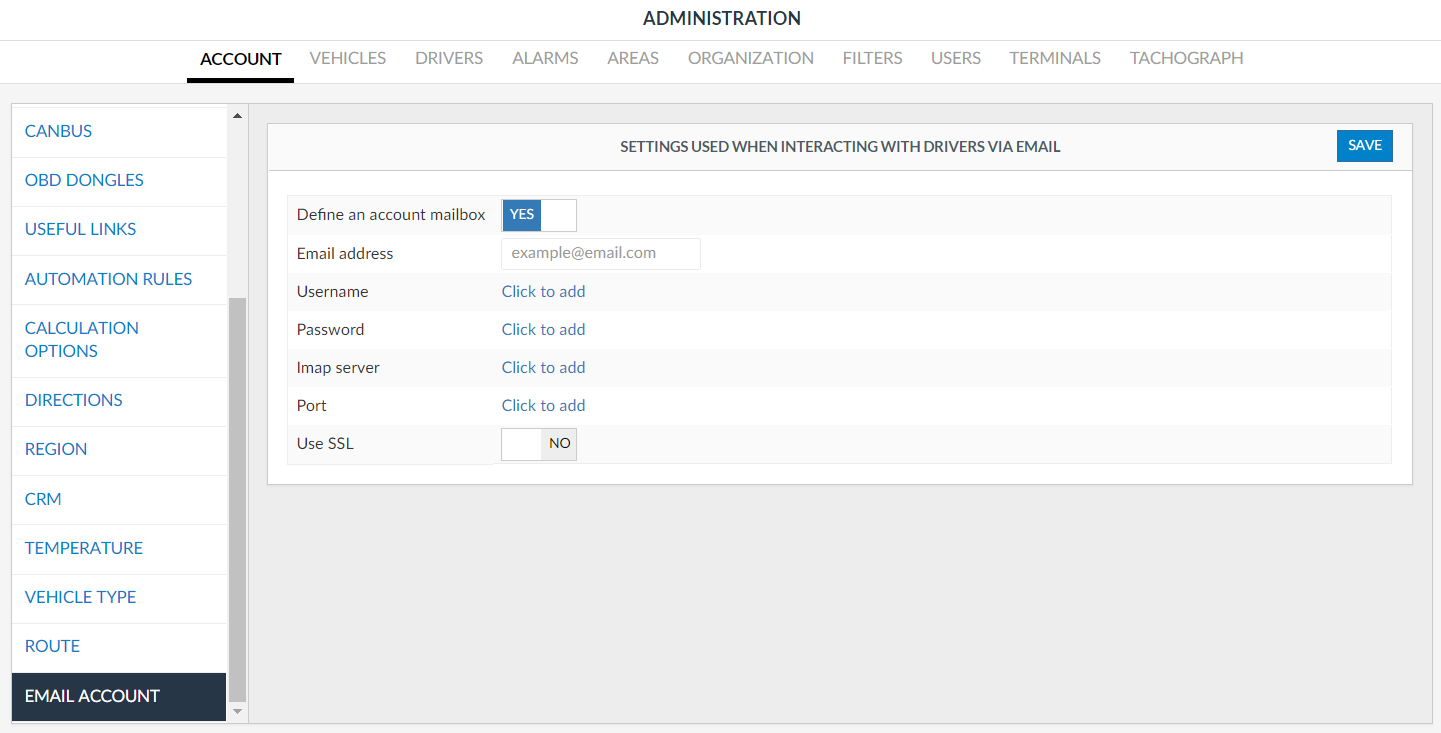Go to the Alarms tab

545,58
